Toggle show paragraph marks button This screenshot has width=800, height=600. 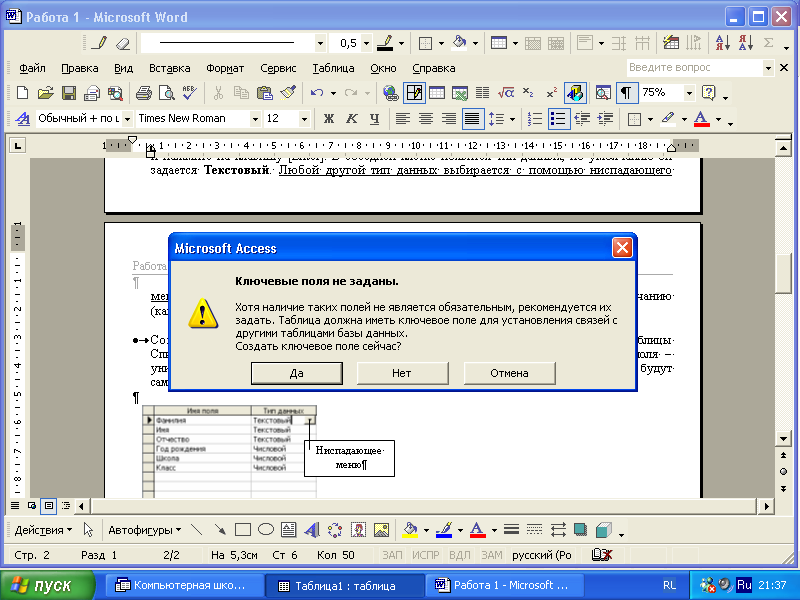click(x=626, y=93)
